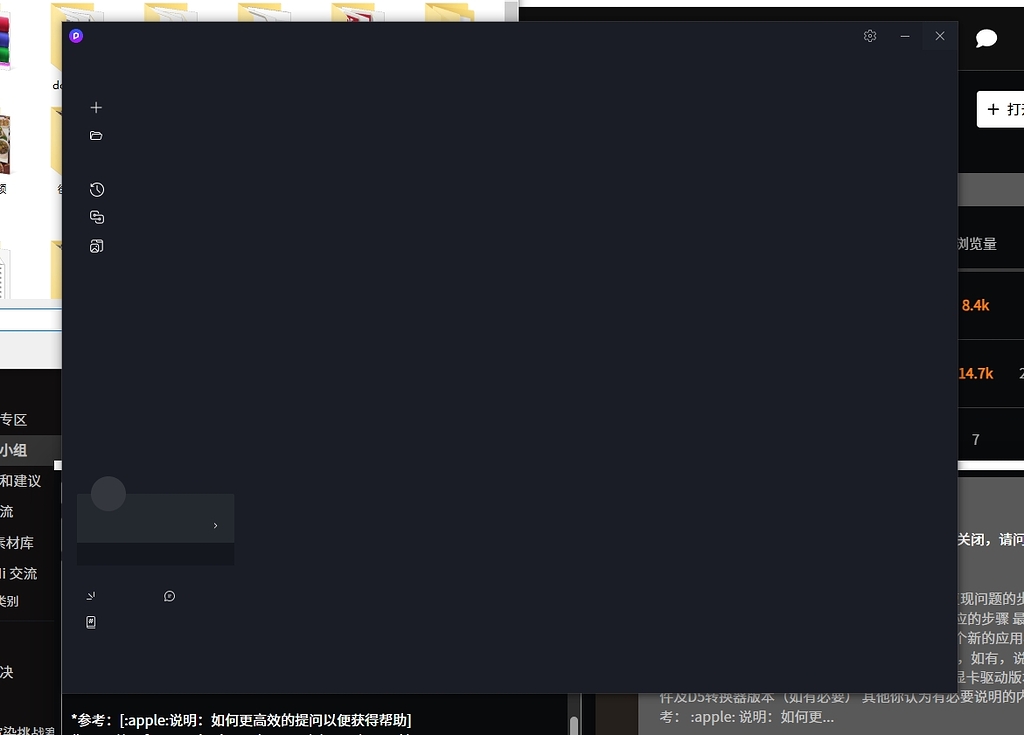The width and height of the screenshot is (1024, 735).
Task: Open the feedback chat bubble icon
Action: click(x=169, y=595)
